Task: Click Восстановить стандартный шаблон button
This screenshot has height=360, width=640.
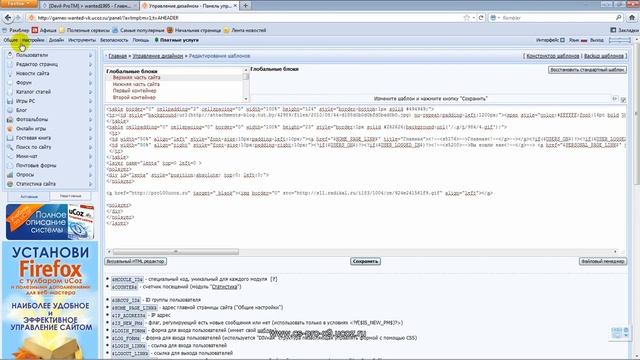Action: 587,70
